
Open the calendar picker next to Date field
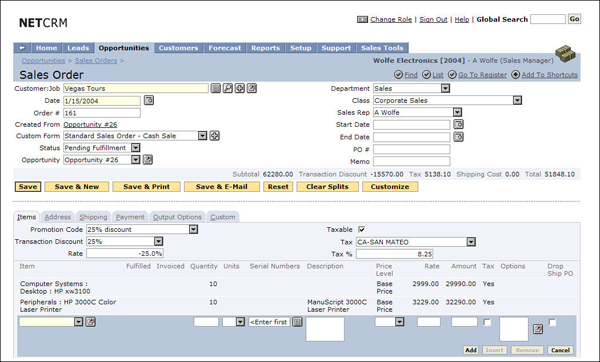click(149, 101)
